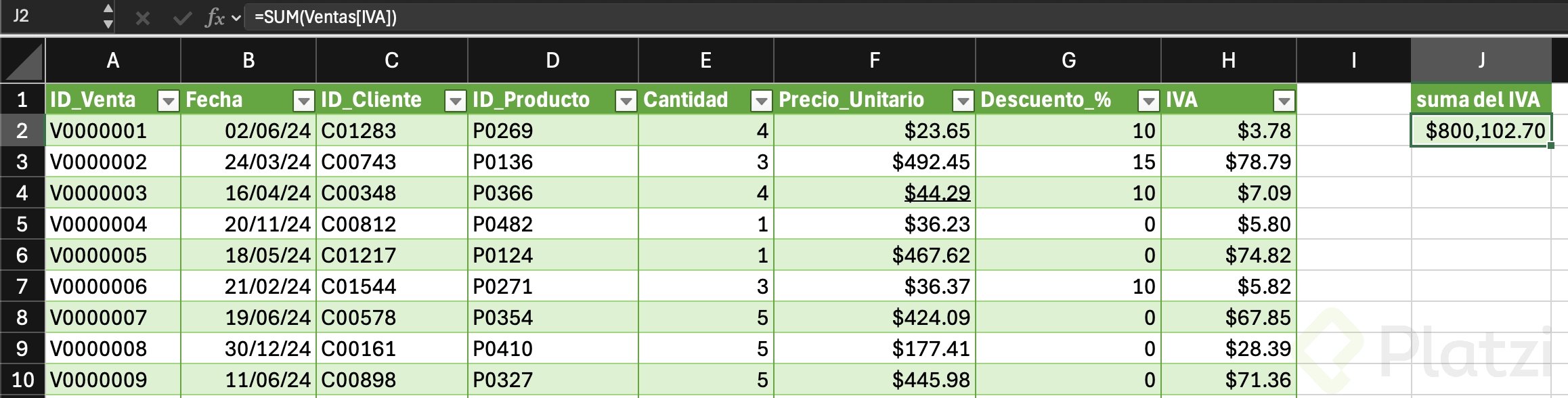
Task: Select column F header
Action: pyautogui.click(x=874, y=61)
